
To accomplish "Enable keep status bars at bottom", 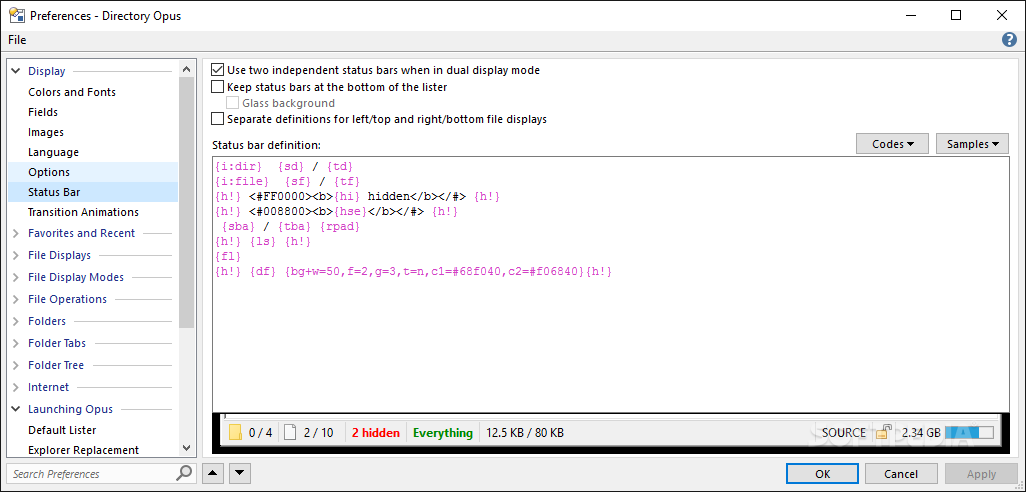I will pyautogui.click(x=217, y=86).
